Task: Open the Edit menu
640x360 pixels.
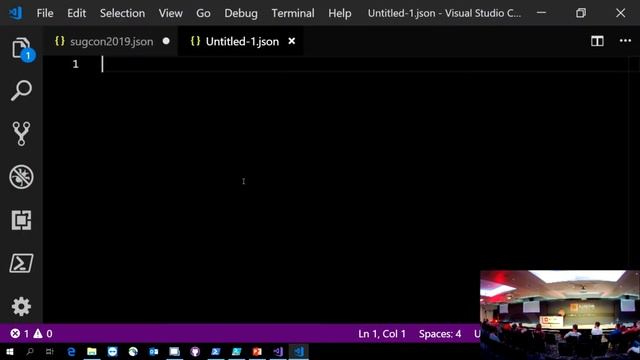Action: click(76, 13)
